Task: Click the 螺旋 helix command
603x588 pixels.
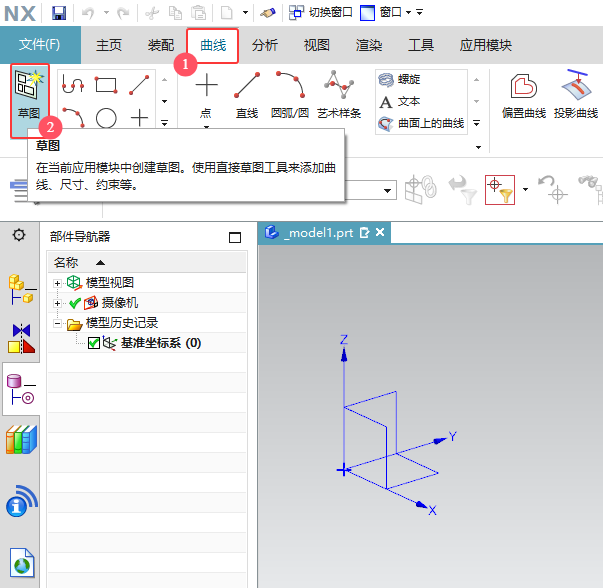Action: point(400,79)
